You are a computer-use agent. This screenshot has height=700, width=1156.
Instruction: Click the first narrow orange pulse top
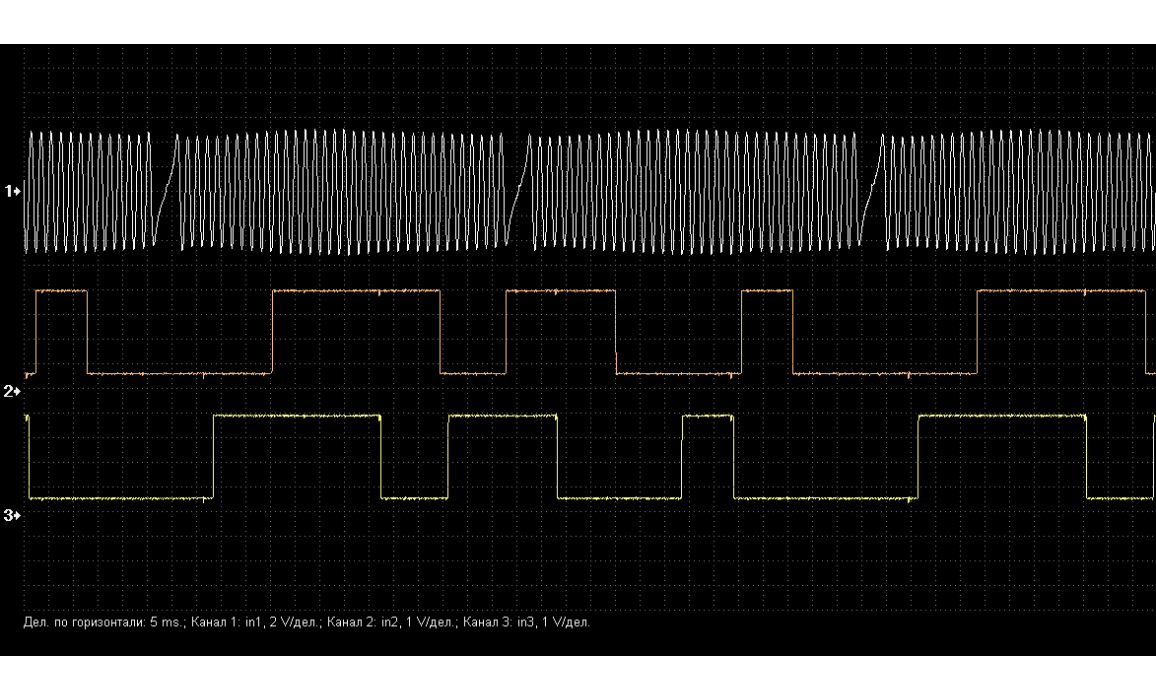coord(62,291)
